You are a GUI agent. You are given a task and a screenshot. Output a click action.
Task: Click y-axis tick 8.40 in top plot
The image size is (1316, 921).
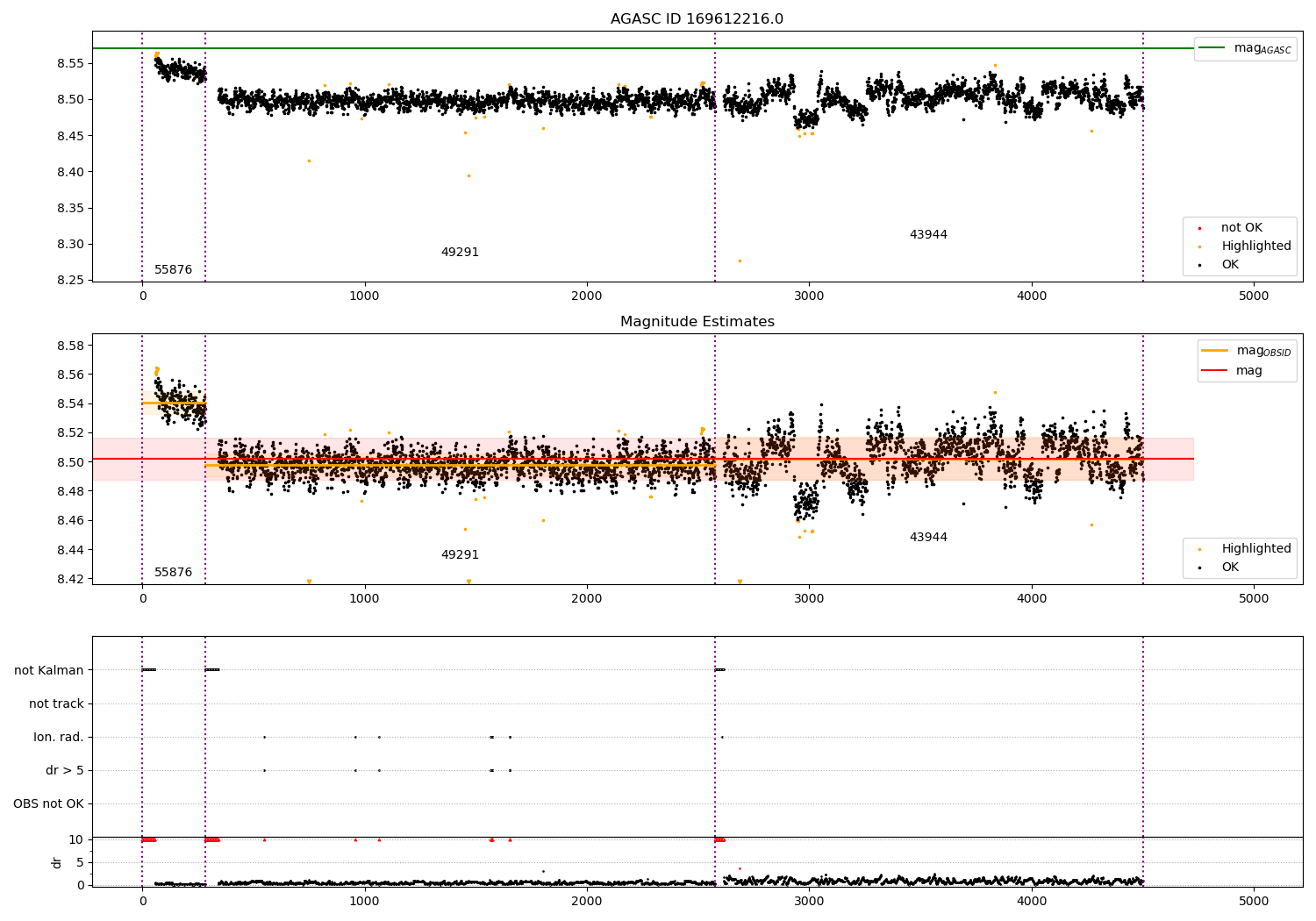[x=70, y=172]
